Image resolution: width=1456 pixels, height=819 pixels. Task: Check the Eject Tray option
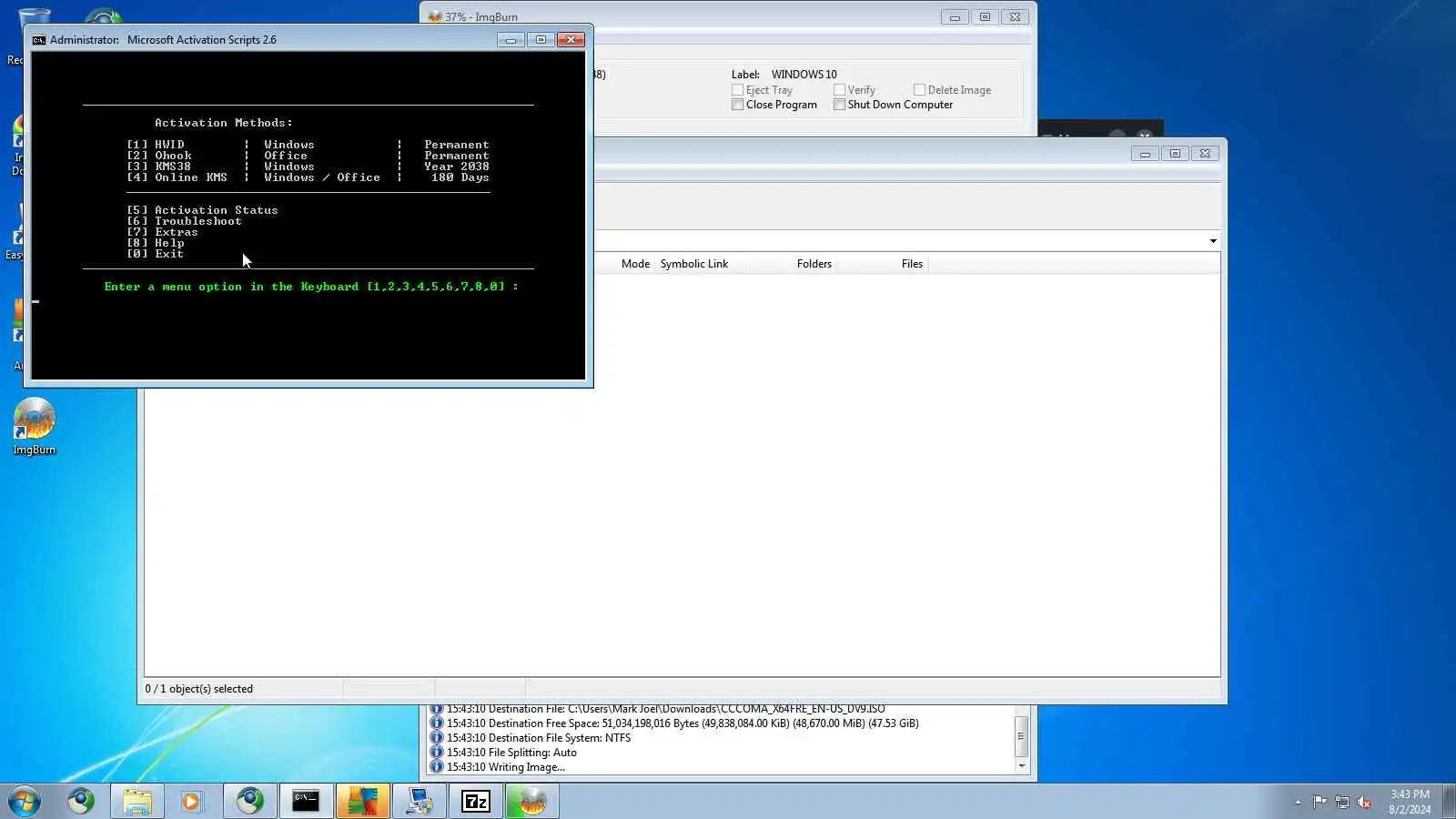coord(738,90)
